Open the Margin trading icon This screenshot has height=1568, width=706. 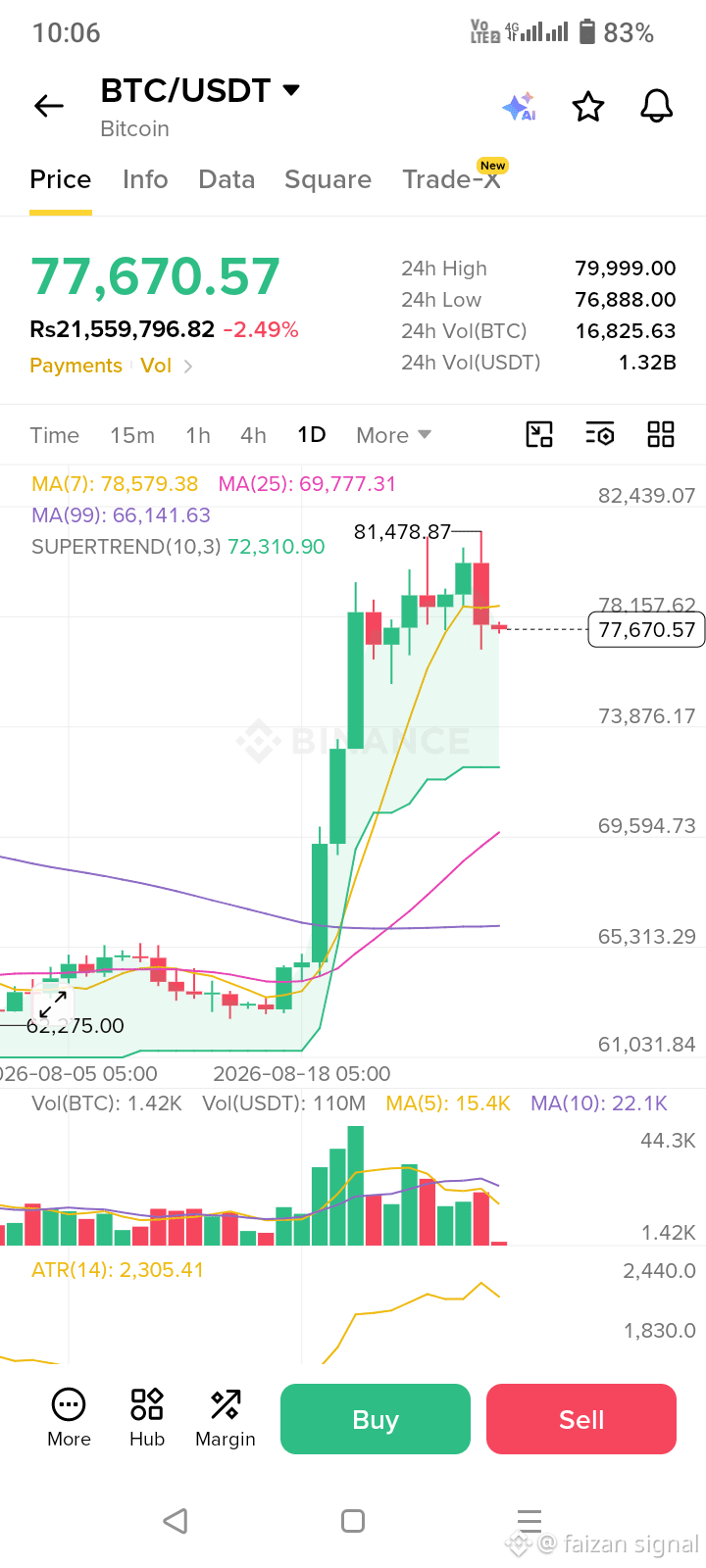tap(226, 1404)
